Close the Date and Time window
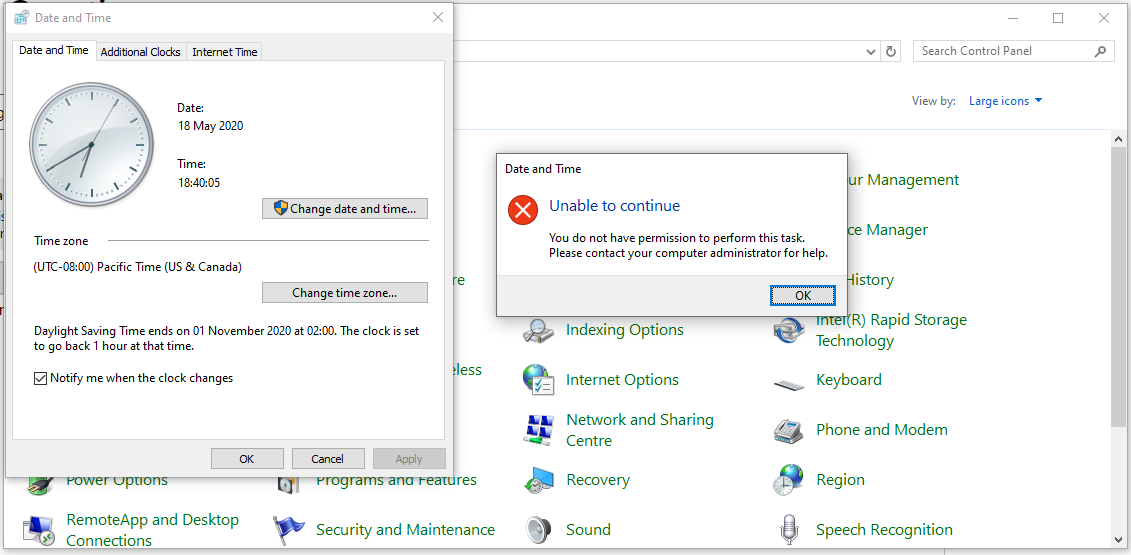This screenshot has width=1131, height=555. tap(438, 17)
